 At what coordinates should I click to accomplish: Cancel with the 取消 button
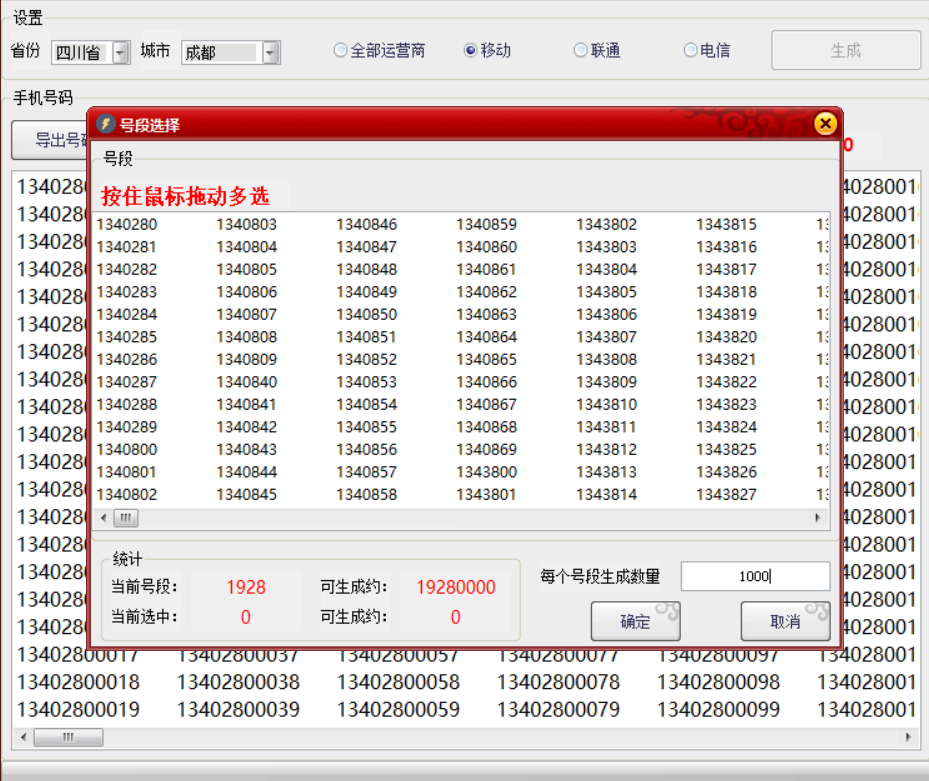pyautogui.click(x=785, y=621)
